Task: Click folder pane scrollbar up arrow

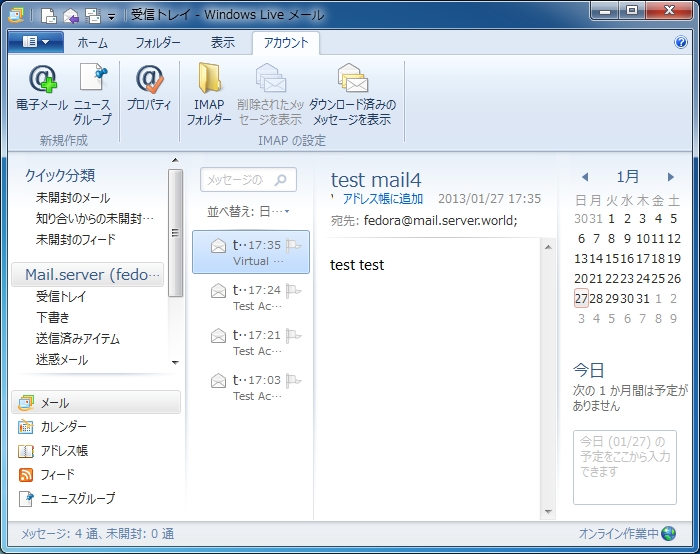Action: (x=175, y=160)
